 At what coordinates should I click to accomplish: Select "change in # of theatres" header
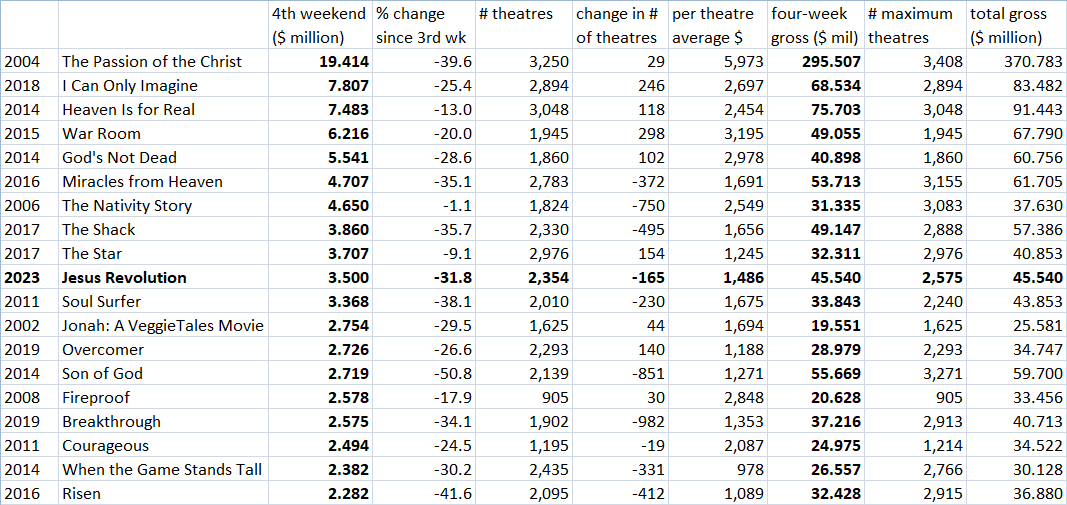[x=621, y=26]
